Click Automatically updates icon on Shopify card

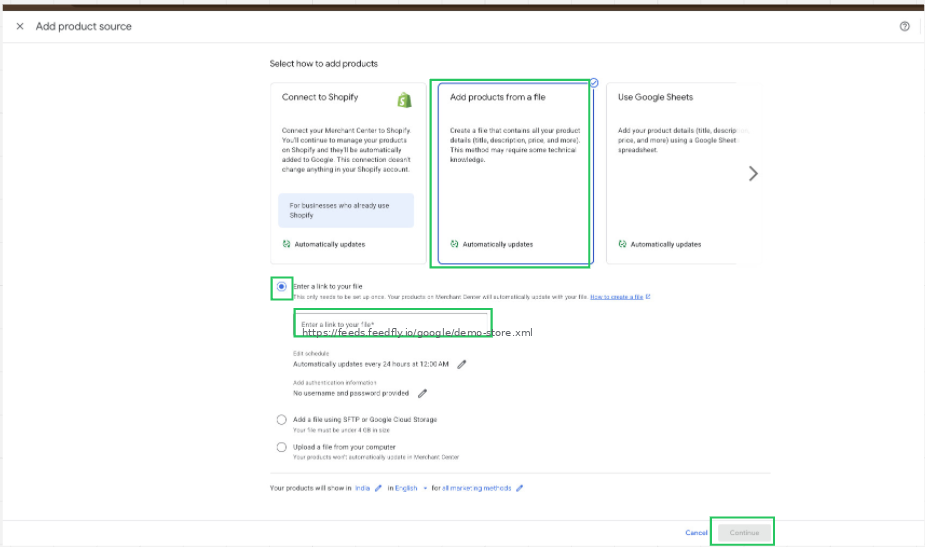point(286,244)
